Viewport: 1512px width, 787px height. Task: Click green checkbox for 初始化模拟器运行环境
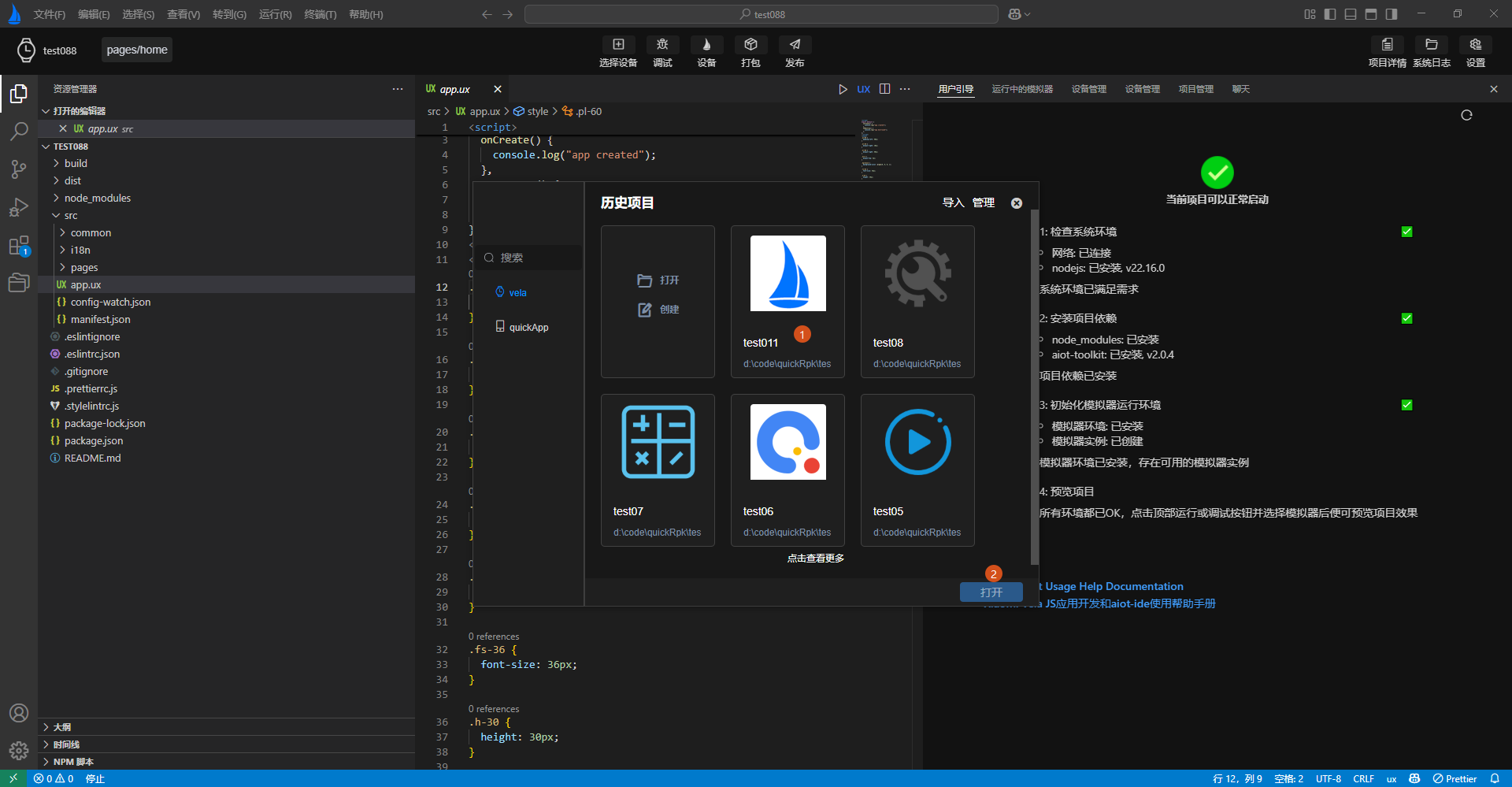tap(1406, 405)
